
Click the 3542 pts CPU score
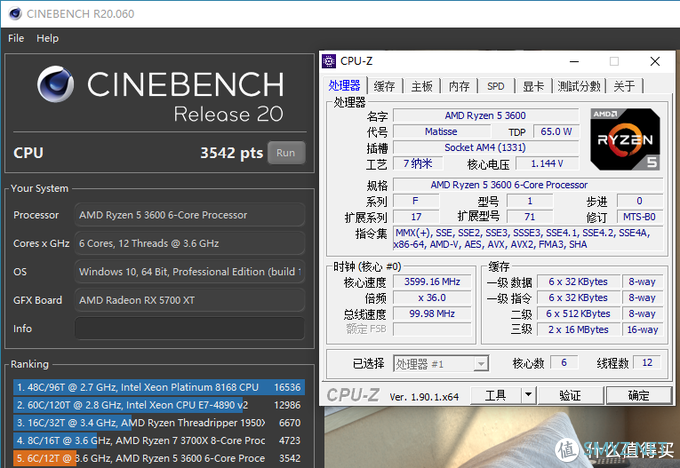[x=231, y=153]
